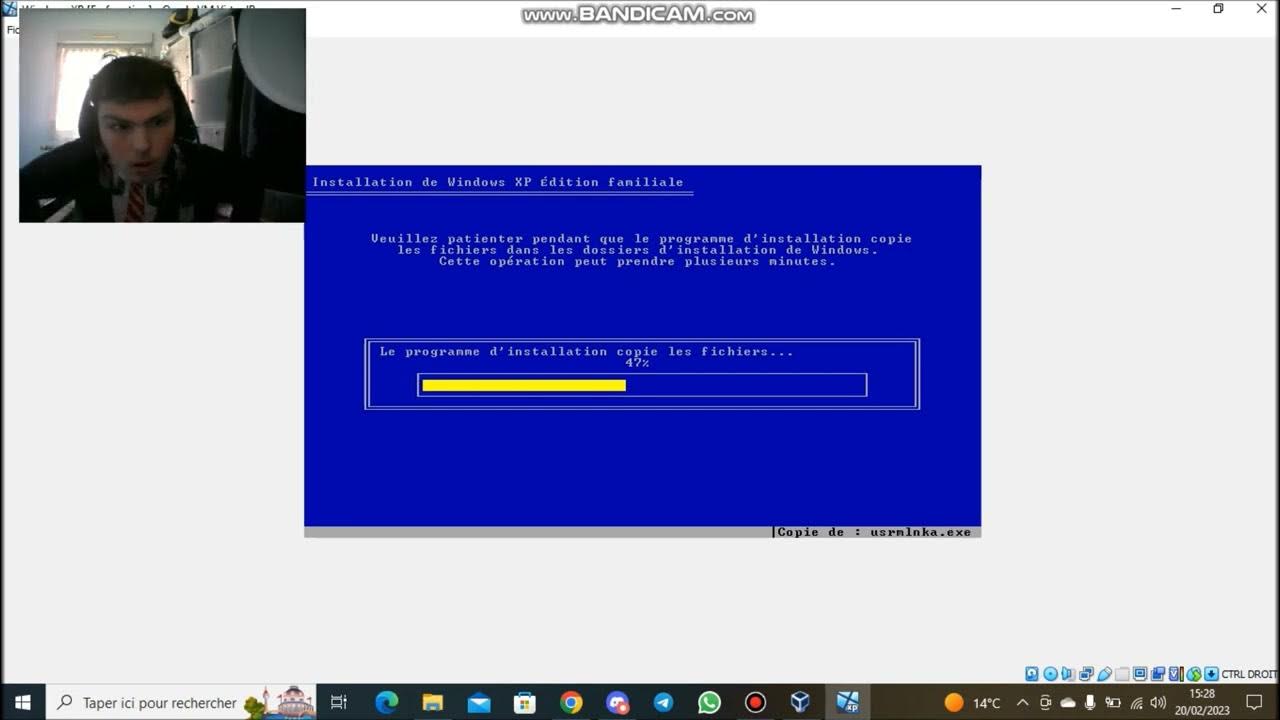
Task: Click the CTRL DROITE host key label
Action: tap(1249, 674)
